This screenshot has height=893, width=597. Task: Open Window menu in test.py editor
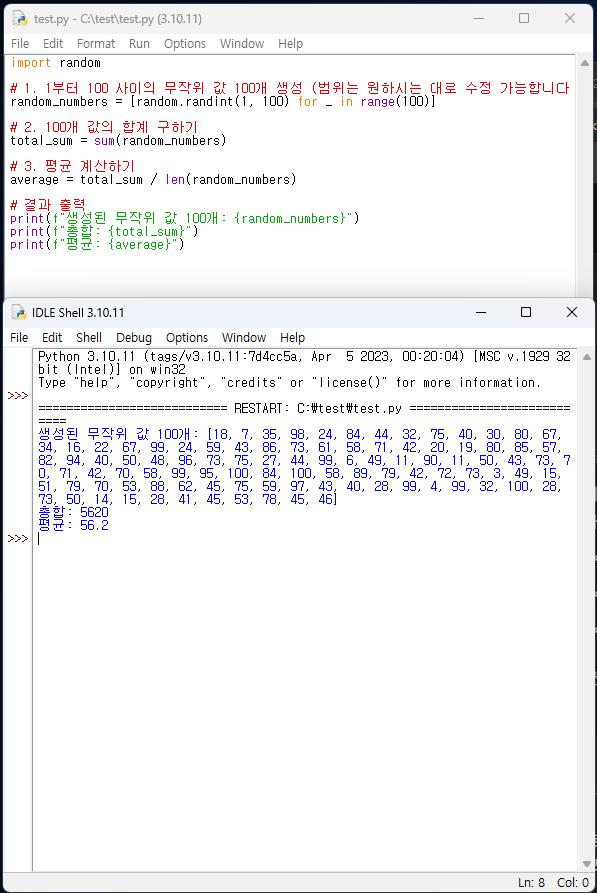click(242, 44)
